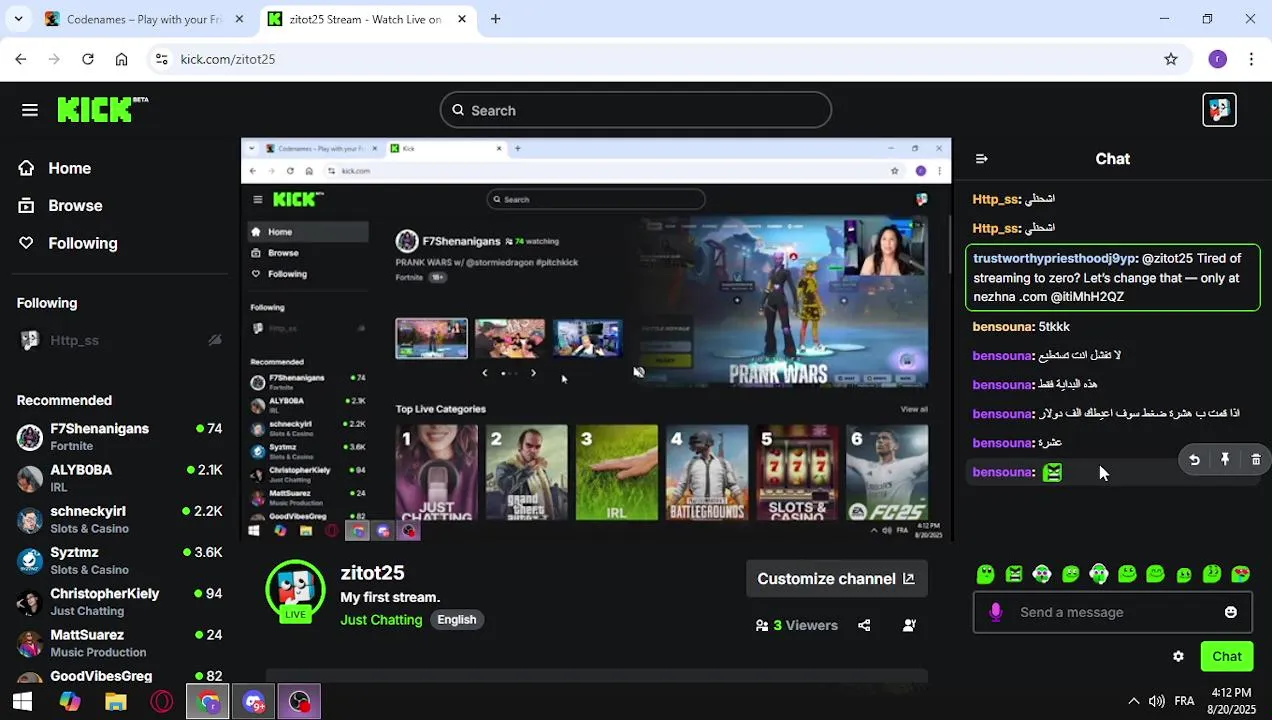Switch to the Codenames browser tab
This screenshot has height=720, width=1272.
point(143,19)
